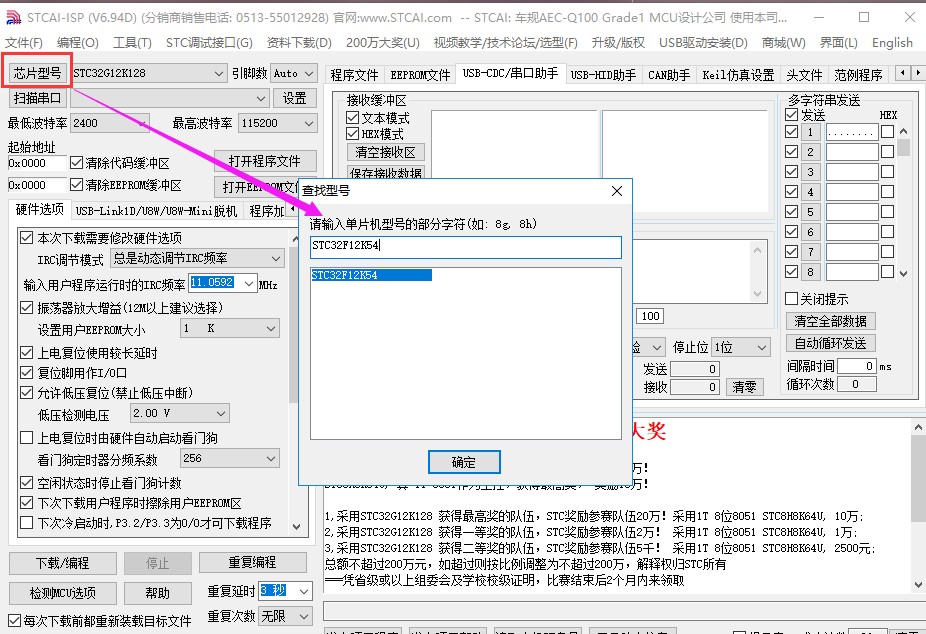Switch to EEPROM文件 tab
The image size is (926, 634).
coord(420,75)
